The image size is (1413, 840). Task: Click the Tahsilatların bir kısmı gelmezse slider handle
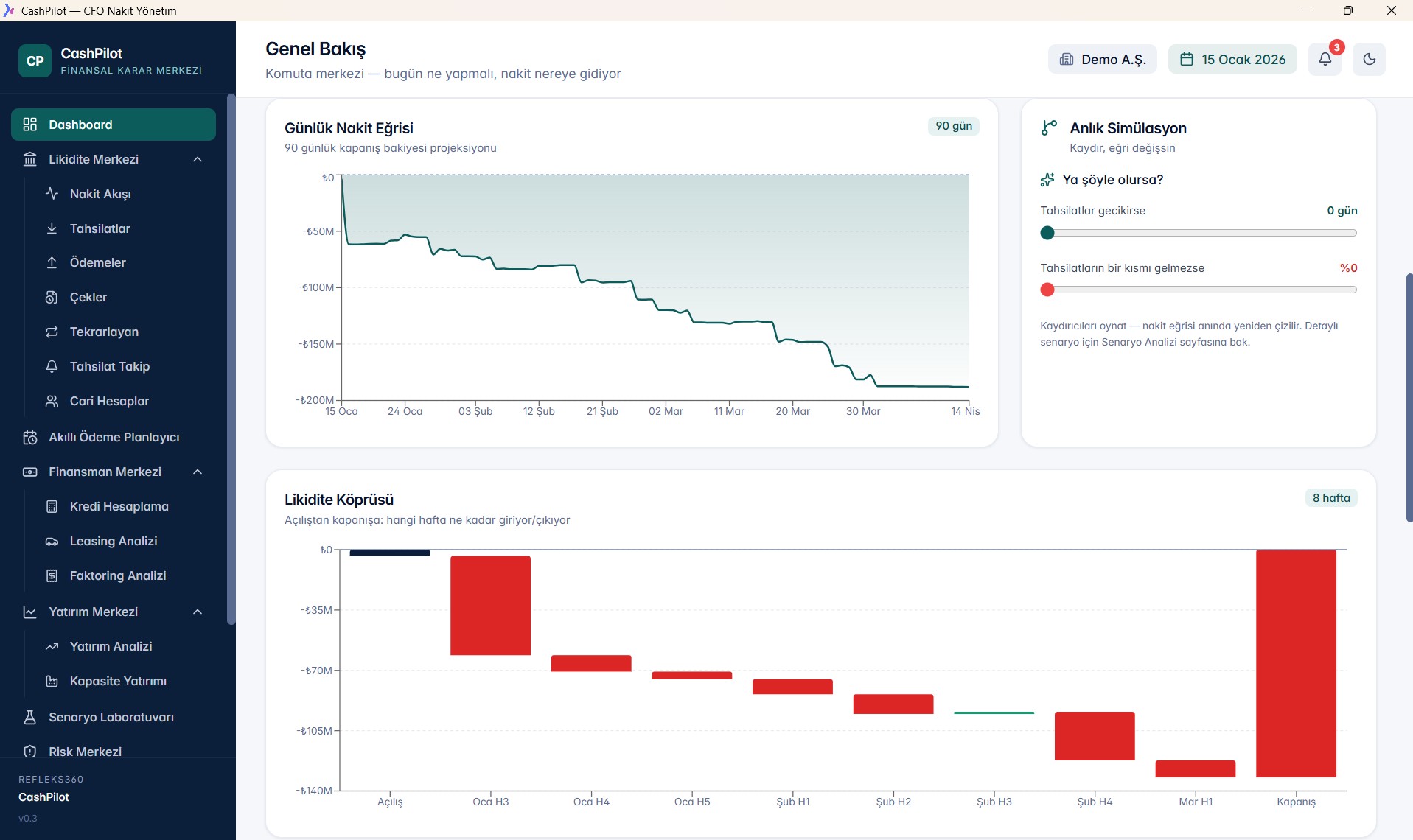click(x=1047, y=290)
